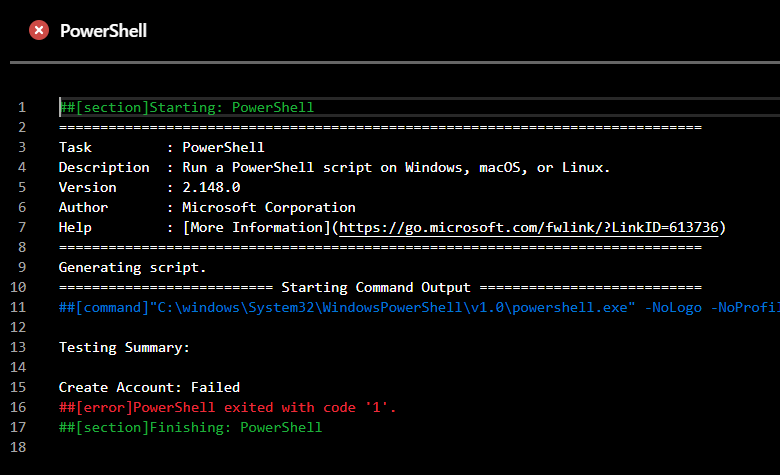The image size is (780, 475).
Task: Click the Starting Command Output separator line
Action: point(380,287)
